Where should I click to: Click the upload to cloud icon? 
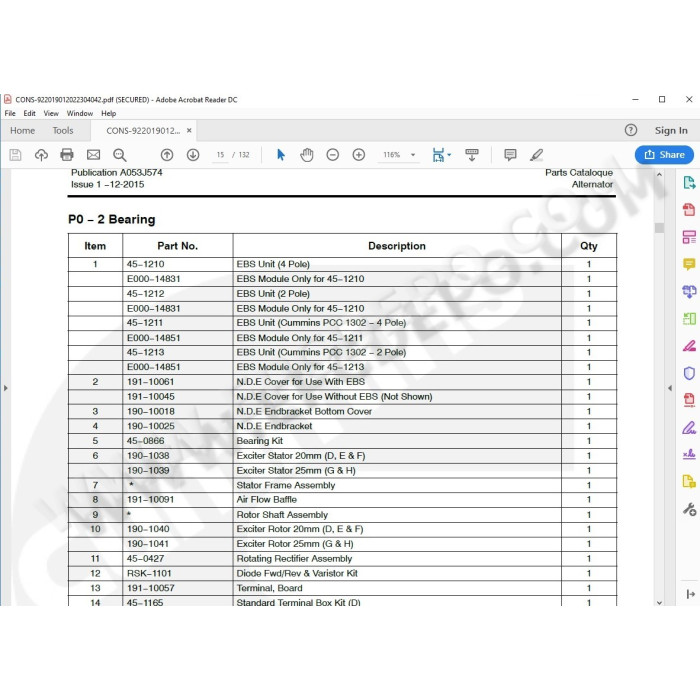[x=41, y=155]
